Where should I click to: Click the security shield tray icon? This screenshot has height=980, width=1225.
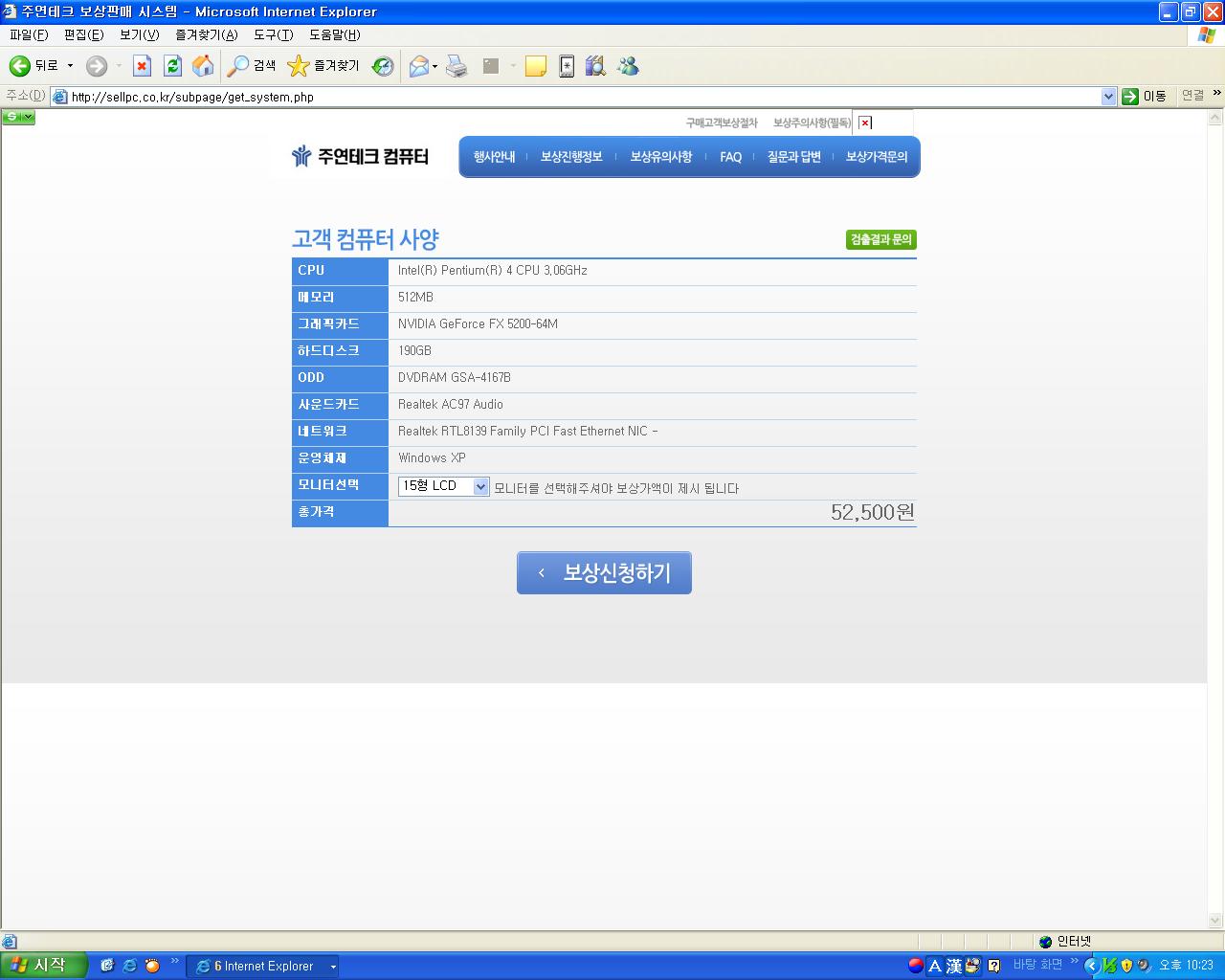click(x=1126, y=966)
